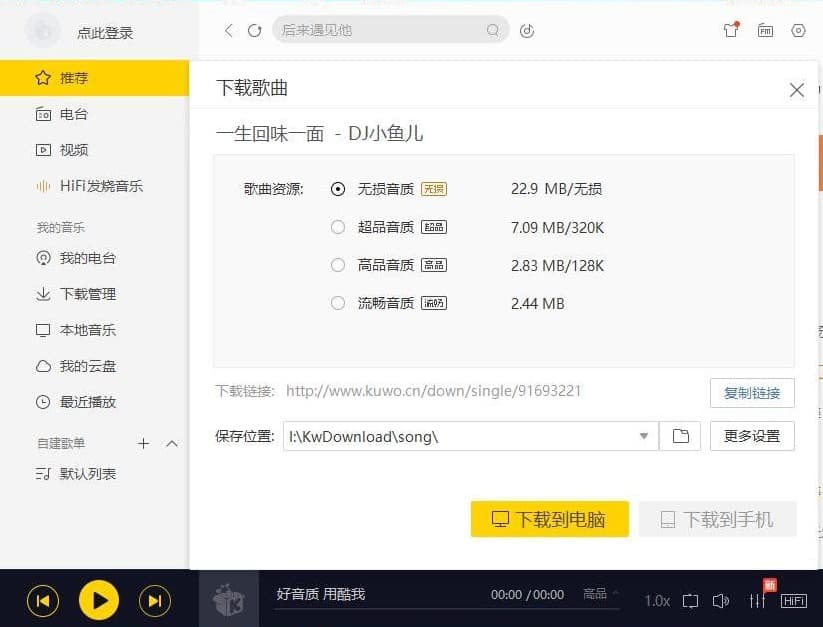823x627 pixels.
Task: Open 视频 in the sidebar
Action: (94, 150)
